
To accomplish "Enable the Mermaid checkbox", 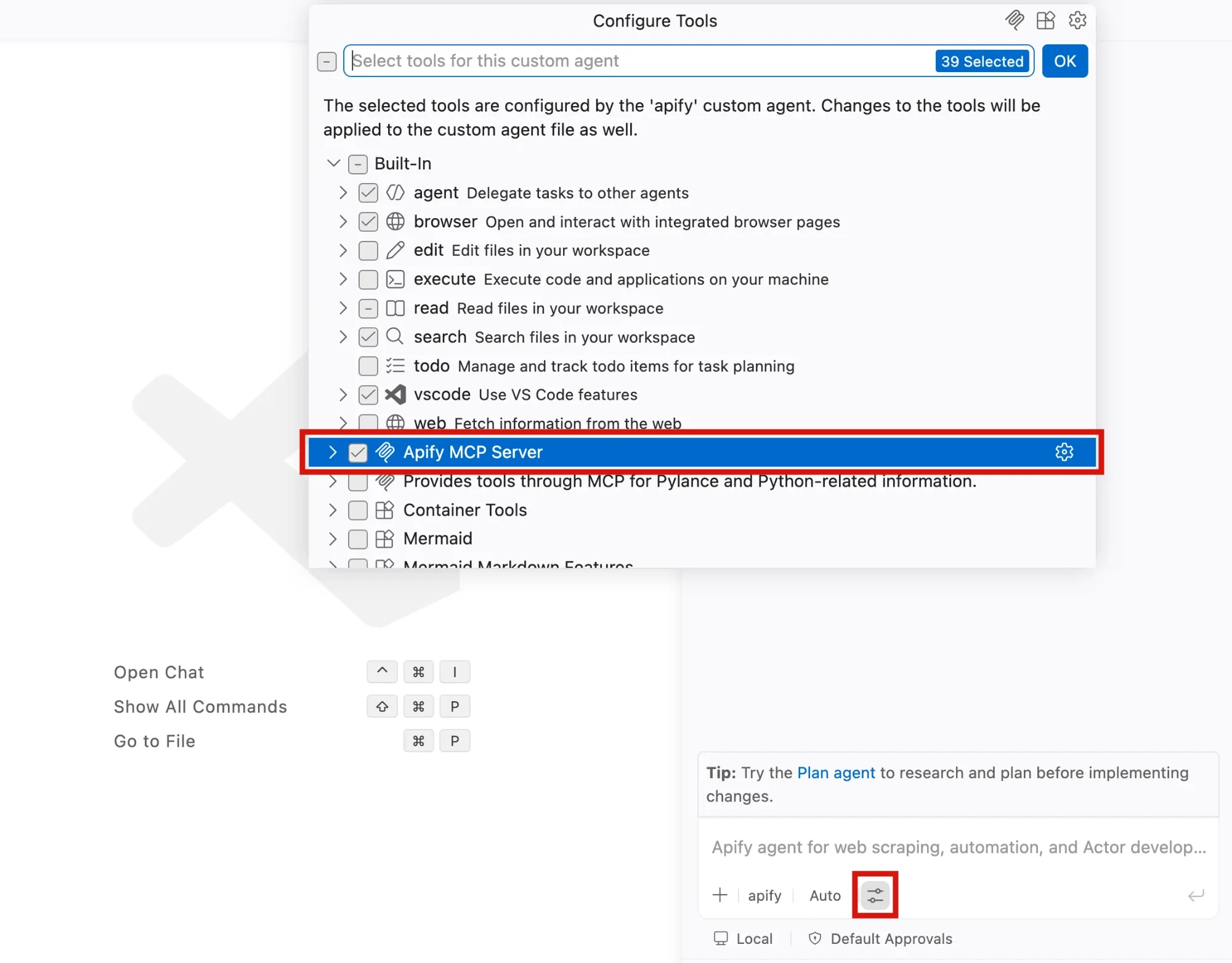I will tap(358, 539).
